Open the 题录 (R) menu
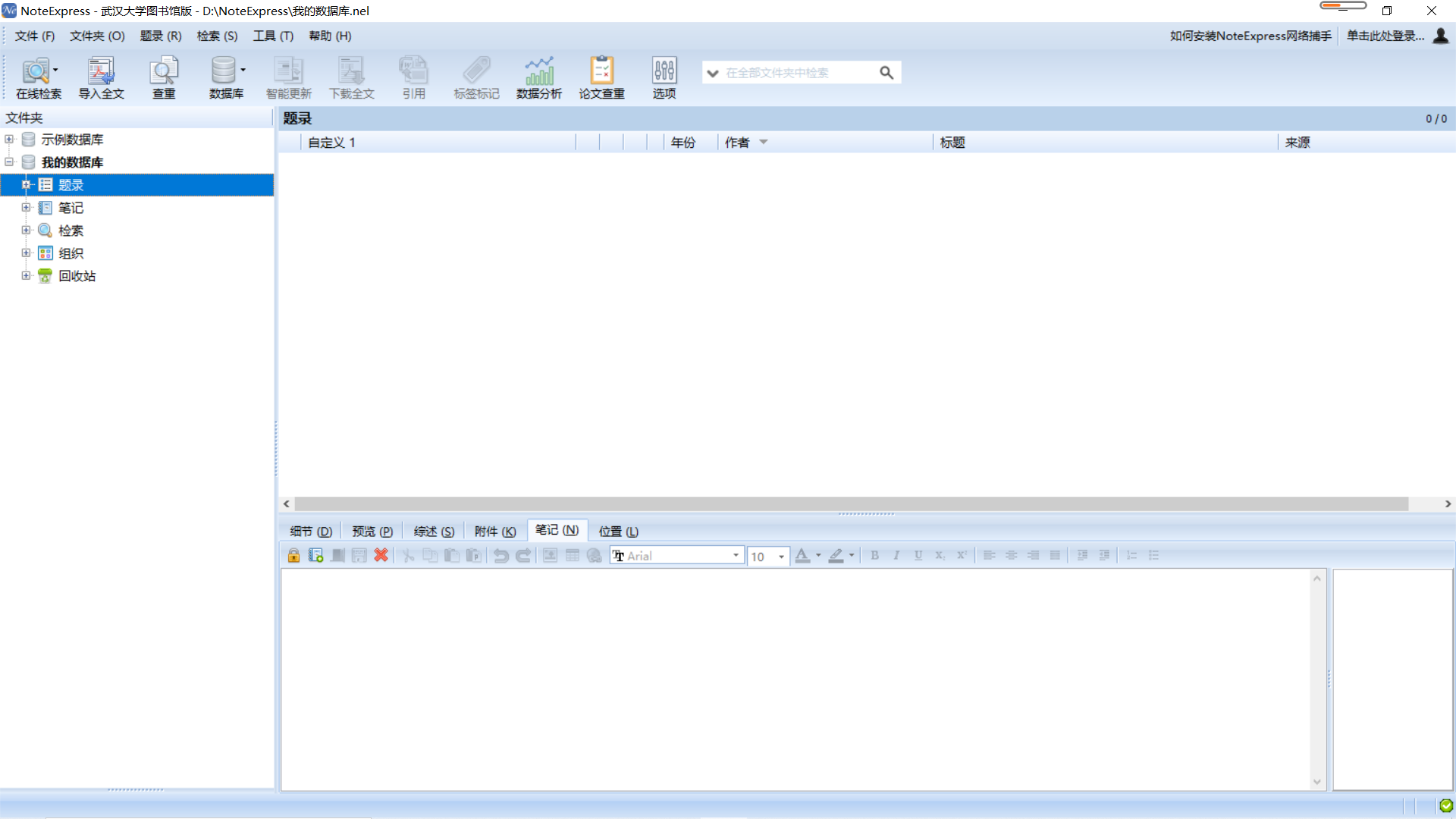Viewport: 1456px width, 819px height. (x=161, y=36)
